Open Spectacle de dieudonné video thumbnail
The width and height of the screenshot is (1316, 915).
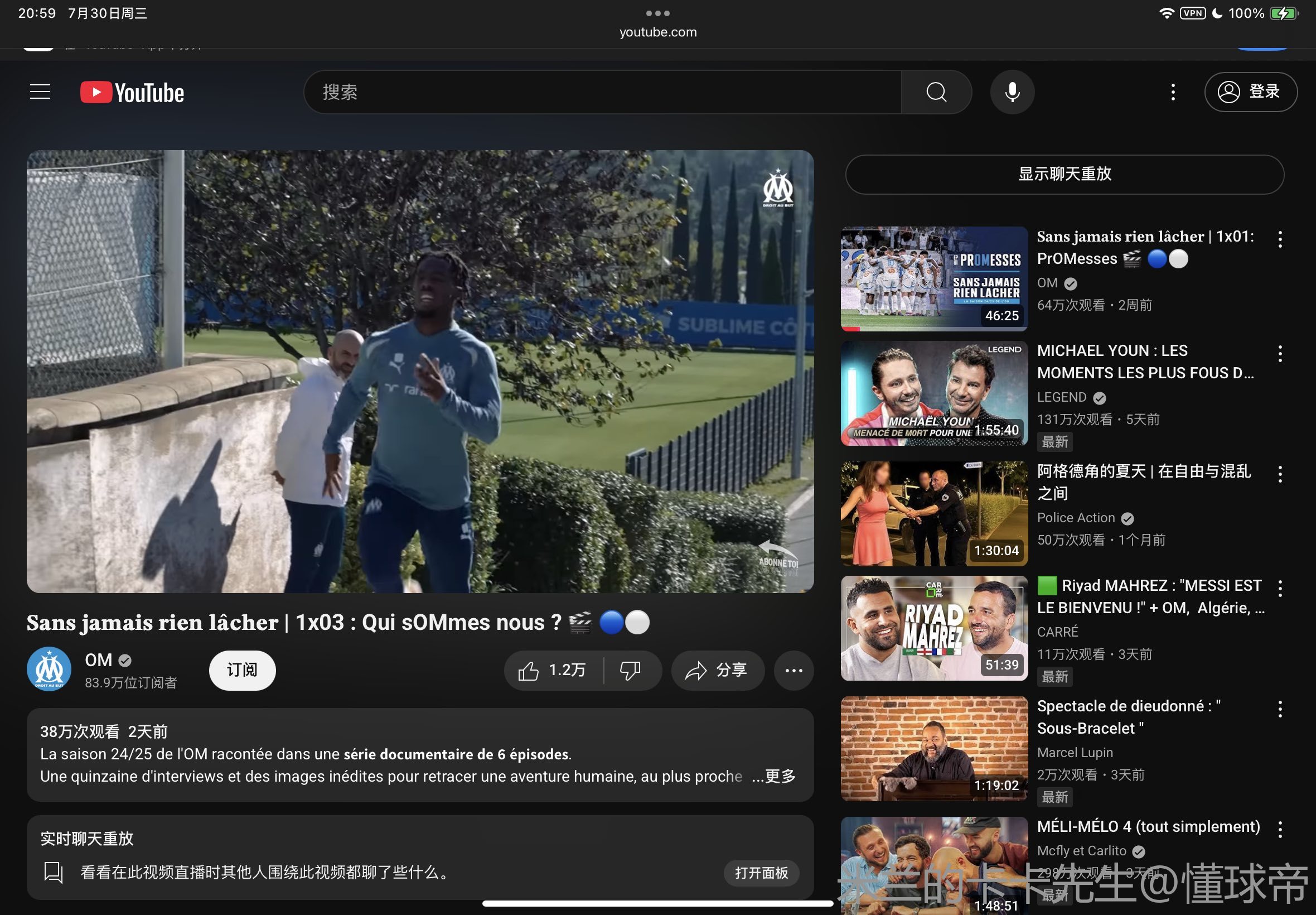click(934, 749)
